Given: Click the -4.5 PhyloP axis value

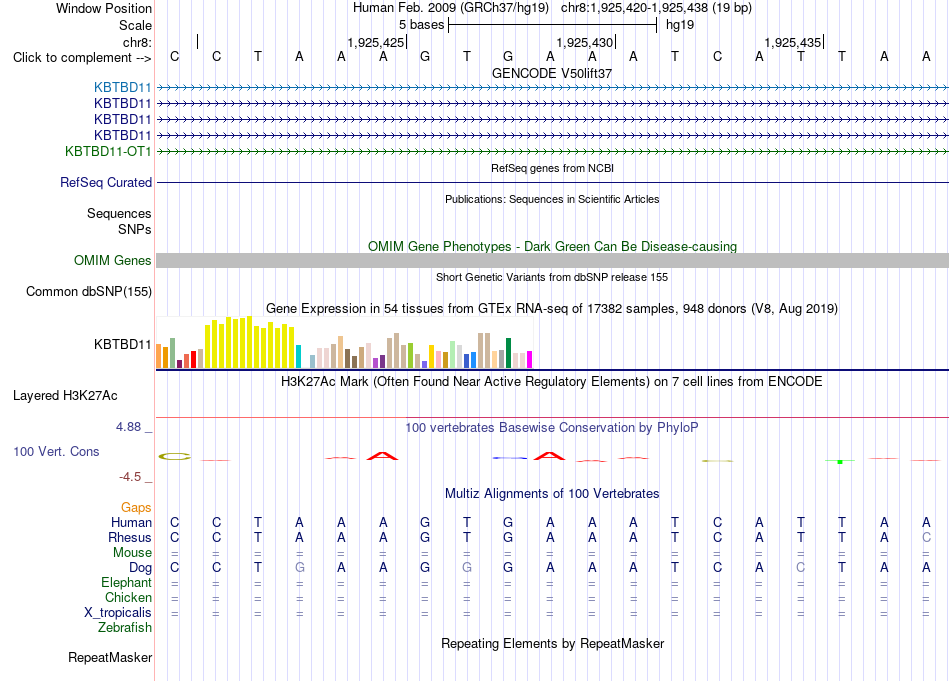Looking at the screenshot, I should click(x=130, y=477).
